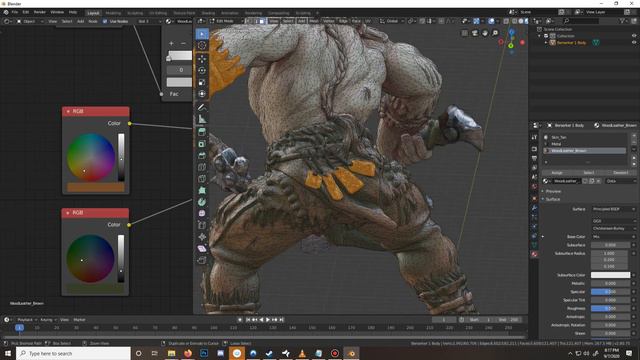
Task: Toggle viewport overlays button
Action: coord(491,21)
